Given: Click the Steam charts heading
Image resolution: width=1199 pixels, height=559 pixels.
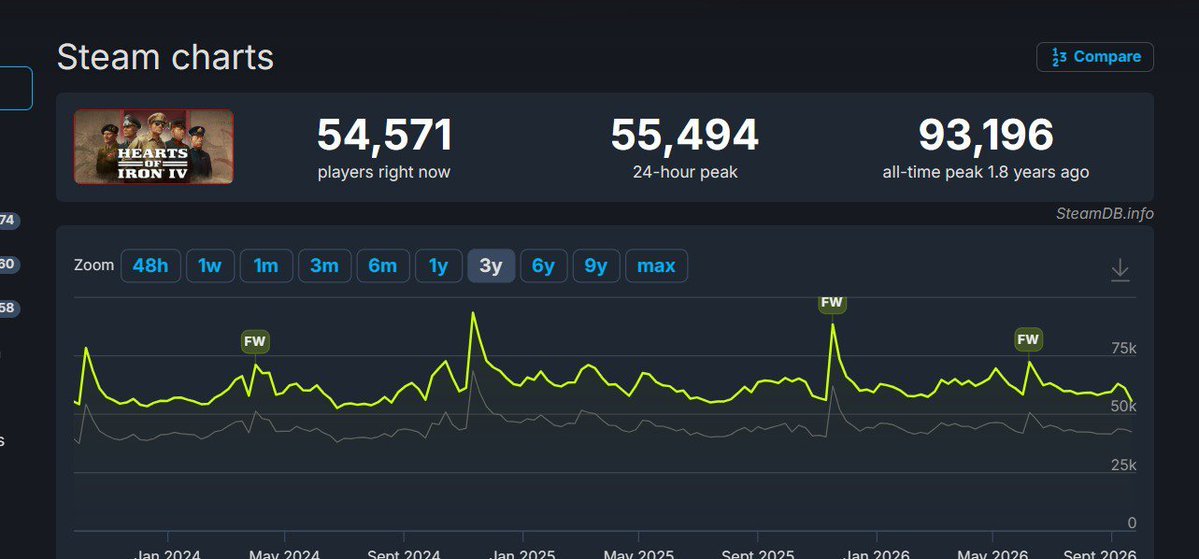Looking at the screenshot, I should pos(165,57).
